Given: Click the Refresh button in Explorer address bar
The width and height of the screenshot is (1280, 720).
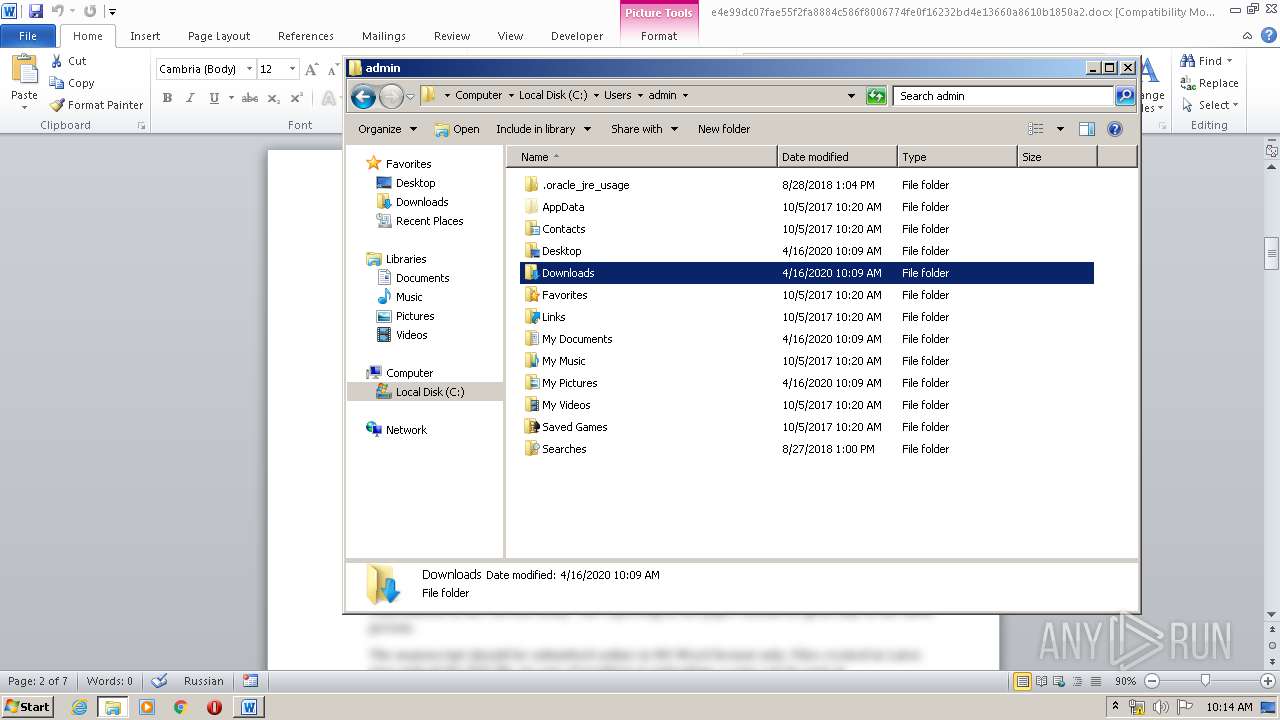Looking at the screenshot, I should point(876,96).
